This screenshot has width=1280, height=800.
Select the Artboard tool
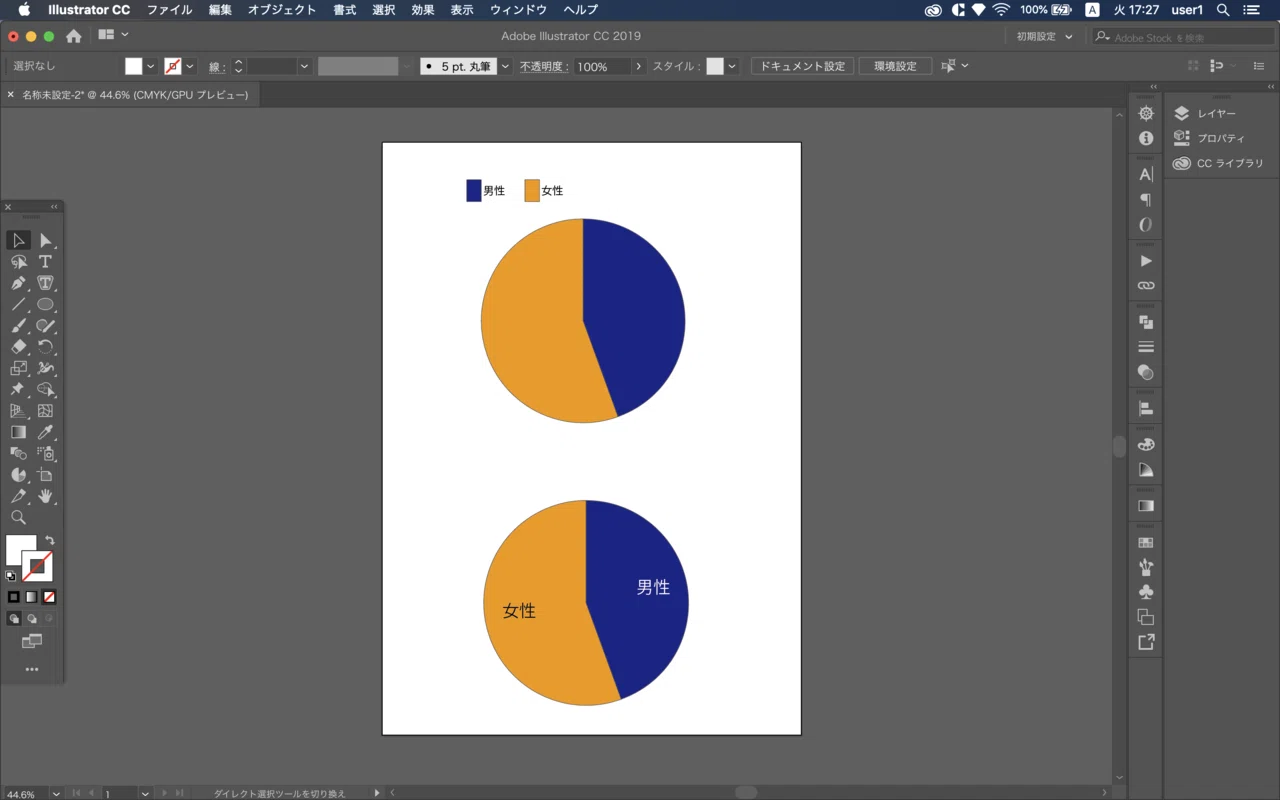point(45,475)
